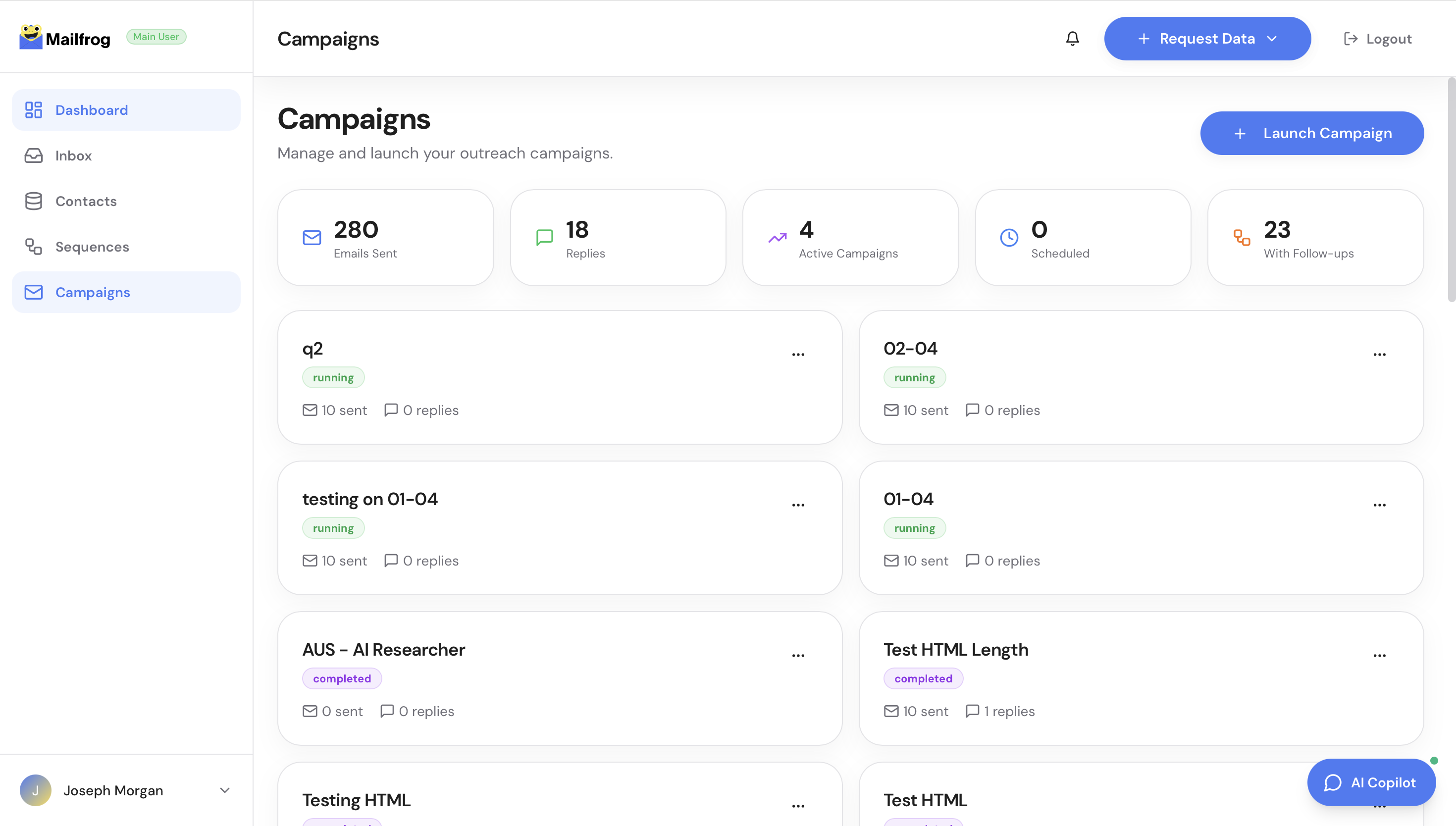Open options menu for Test HTML Length
1456x826 pixels.
[x=1379, y=655]
